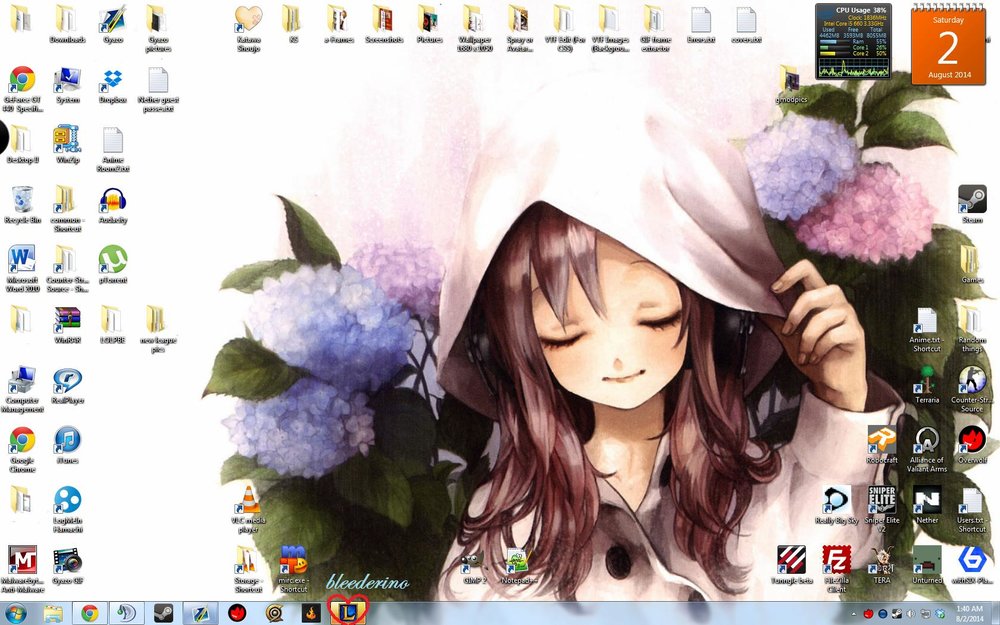Open the Storage - Shortcut folder
This screenshot has width=1000, height=625.
(248, 569)
